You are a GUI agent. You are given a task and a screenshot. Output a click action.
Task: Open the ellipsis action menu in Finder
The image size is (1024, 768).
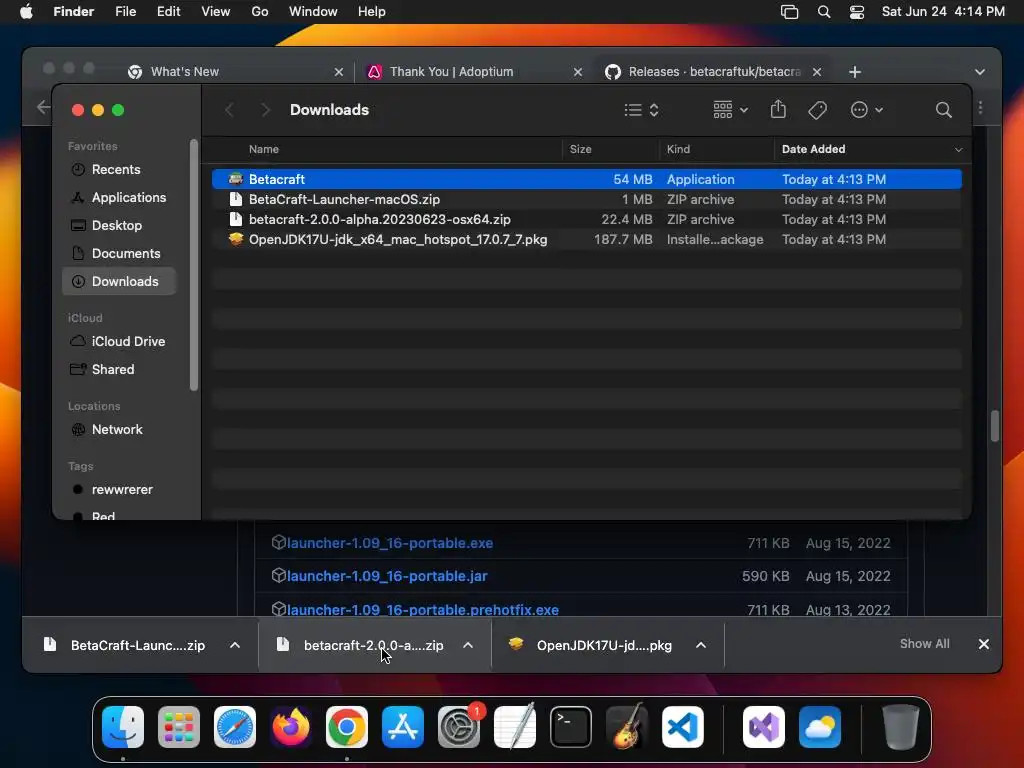867,110
